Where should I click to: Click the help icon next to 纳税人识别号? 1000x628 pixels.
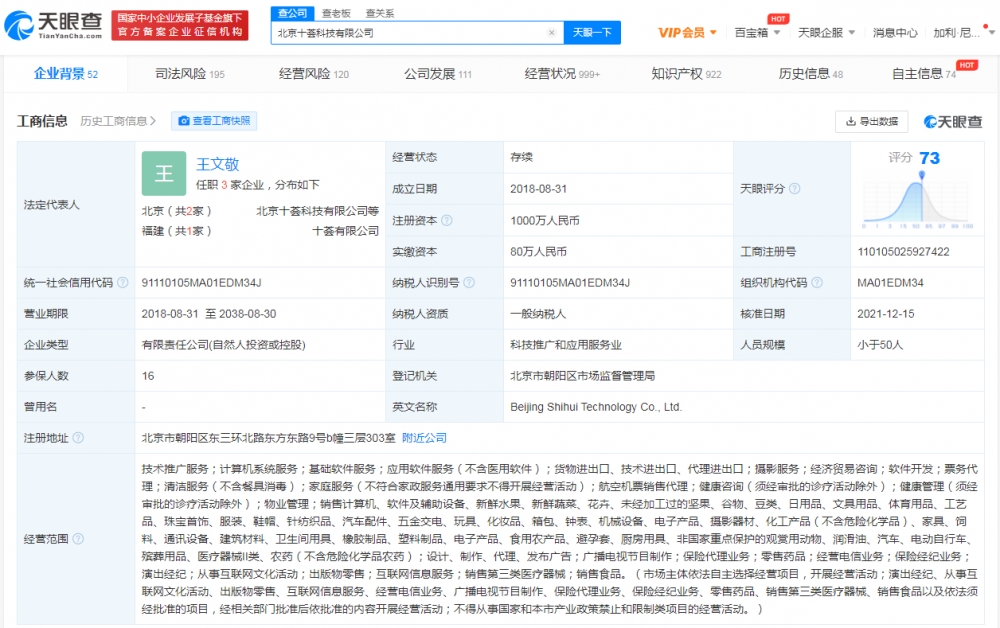(470, 283)
